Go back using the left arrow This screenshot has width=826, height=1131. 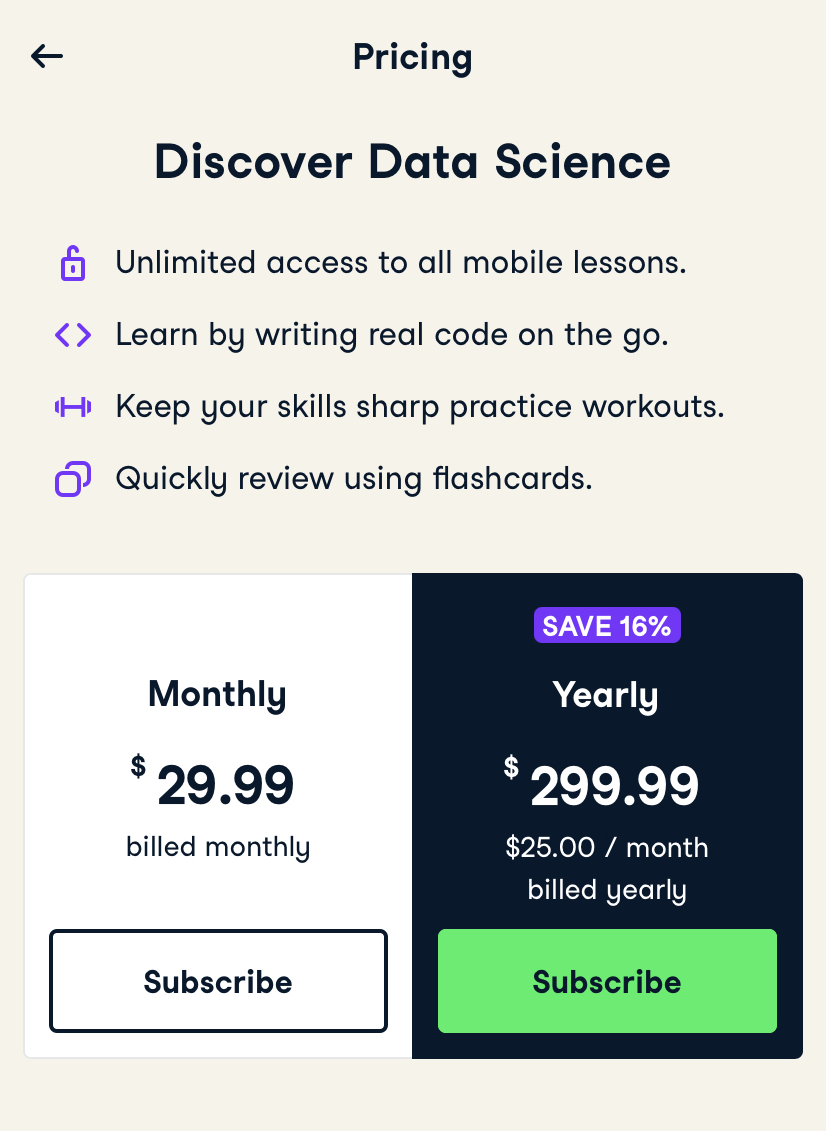(x=47, y=57)
